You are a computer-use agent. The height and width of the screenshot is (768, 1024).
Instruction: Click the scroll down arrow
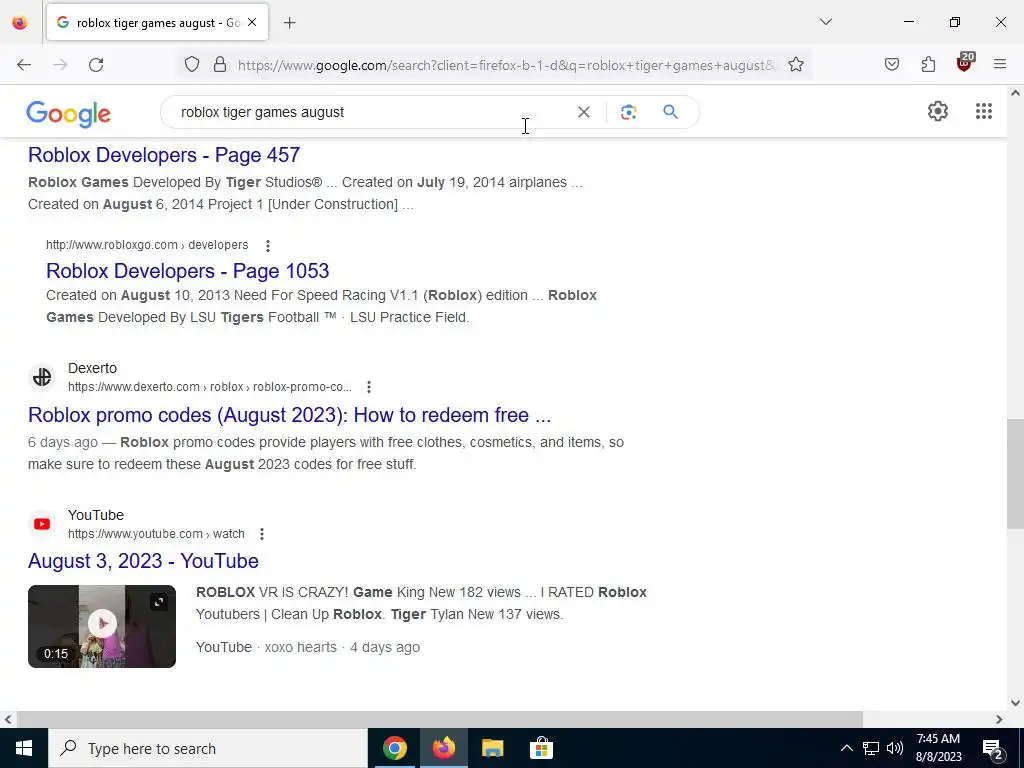[1015, 703]
